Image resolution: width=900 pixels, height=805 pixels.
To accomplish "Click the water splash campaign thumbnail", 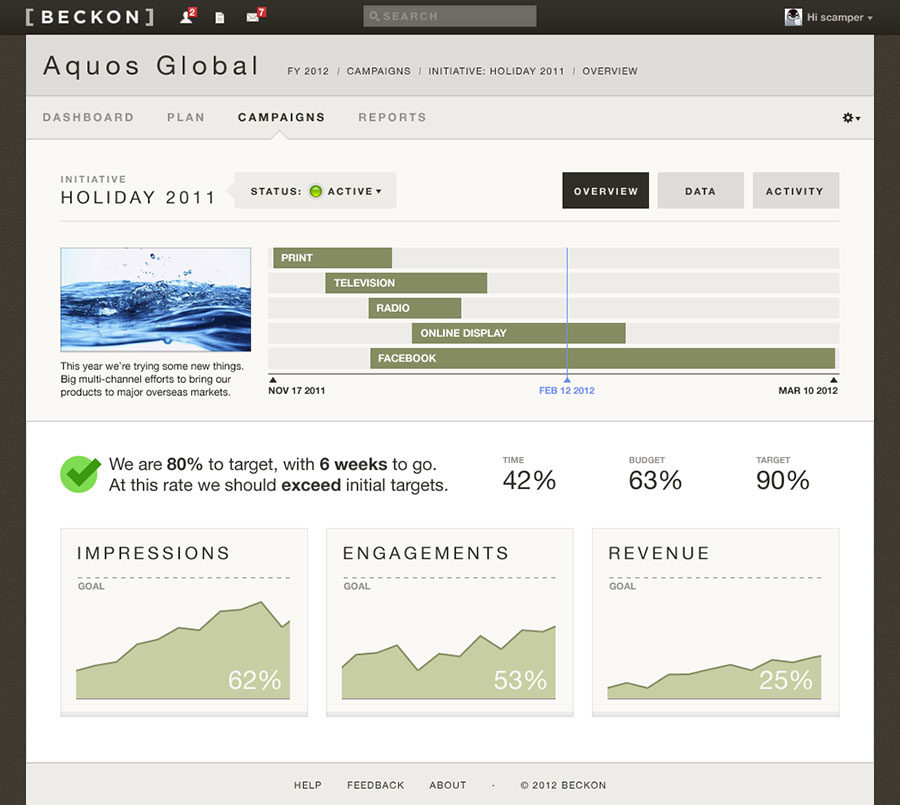I will point(156,299).
